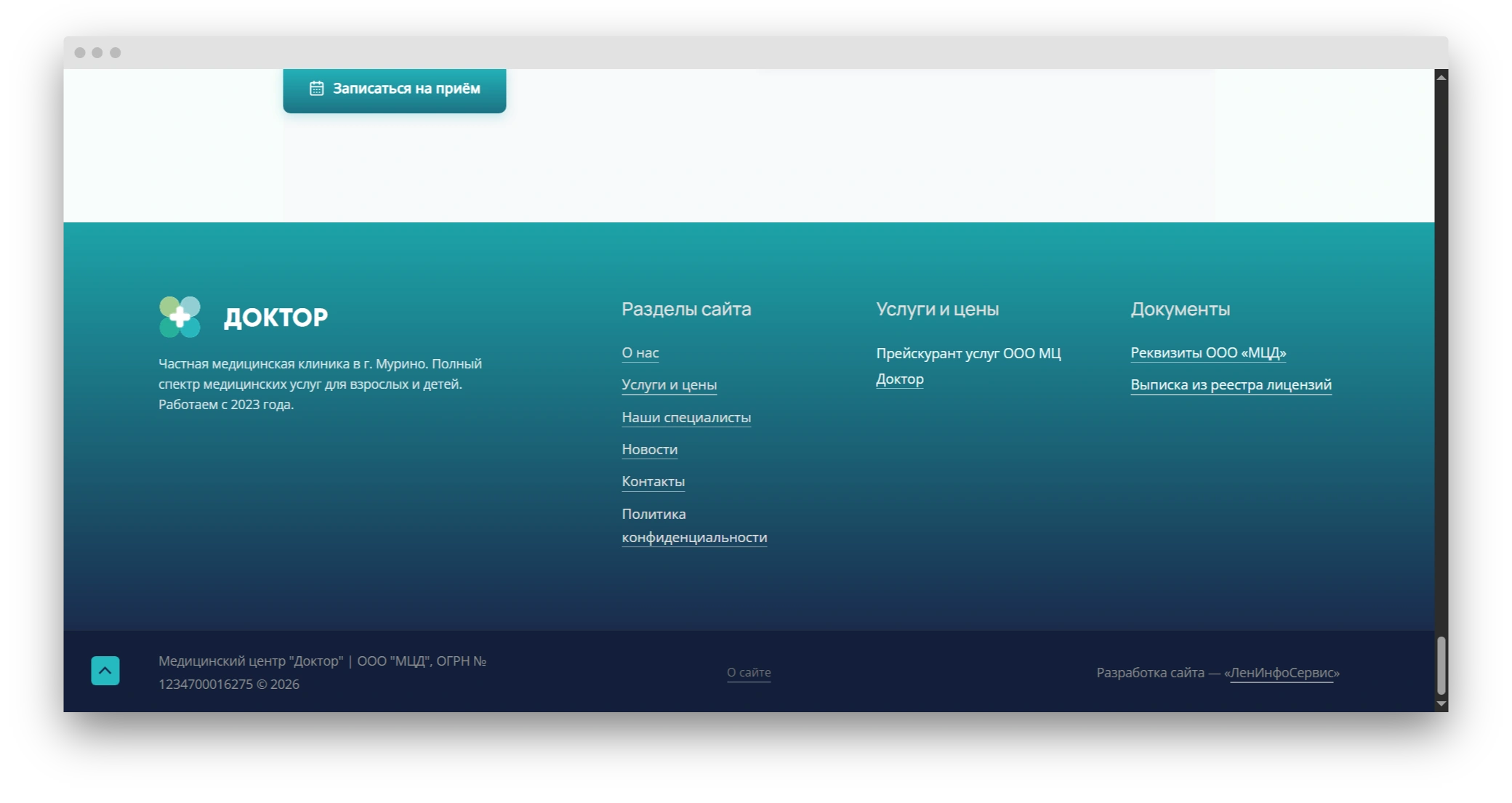Click the calendar icon on the appointment button
Screen dimensions: 1512x803
click(317, 89)
